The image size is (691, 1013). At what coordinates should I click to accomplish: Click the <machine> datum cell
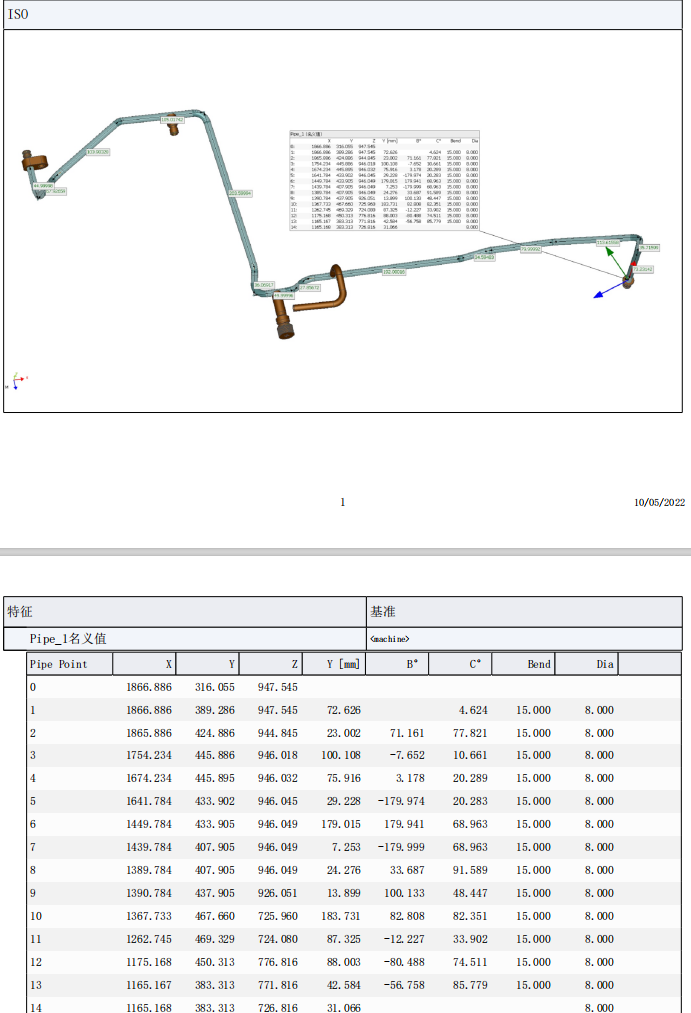coord(390,638)
